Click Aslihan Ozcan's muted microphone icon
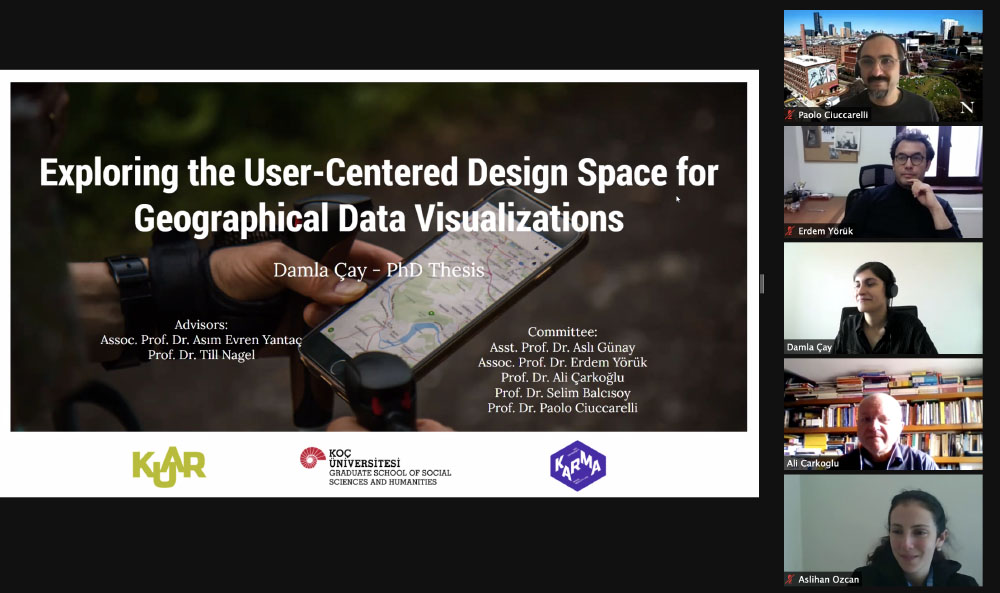 tap(790, 579)
